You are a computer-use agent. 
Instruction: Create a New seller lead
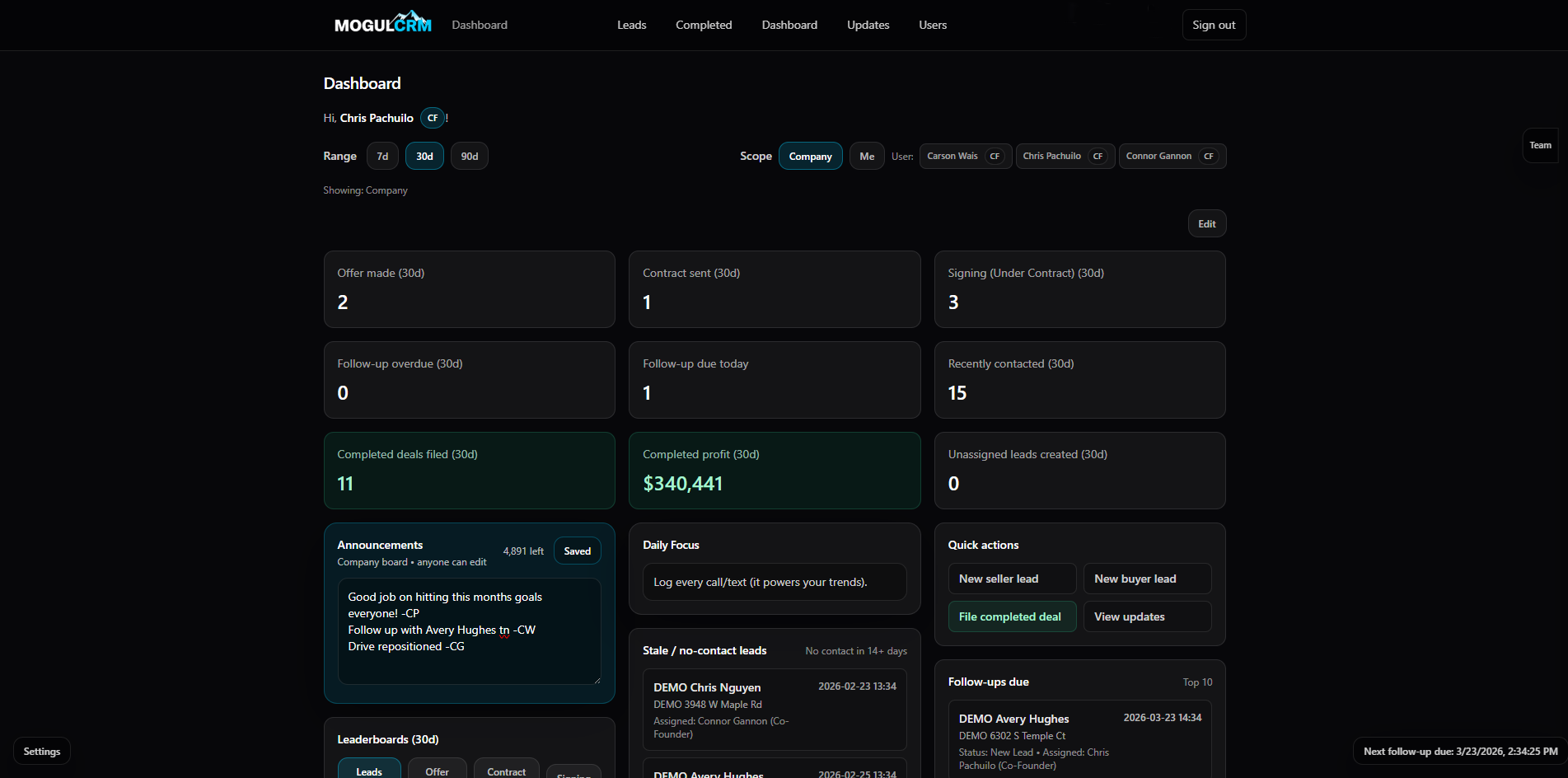[1011, 579]
